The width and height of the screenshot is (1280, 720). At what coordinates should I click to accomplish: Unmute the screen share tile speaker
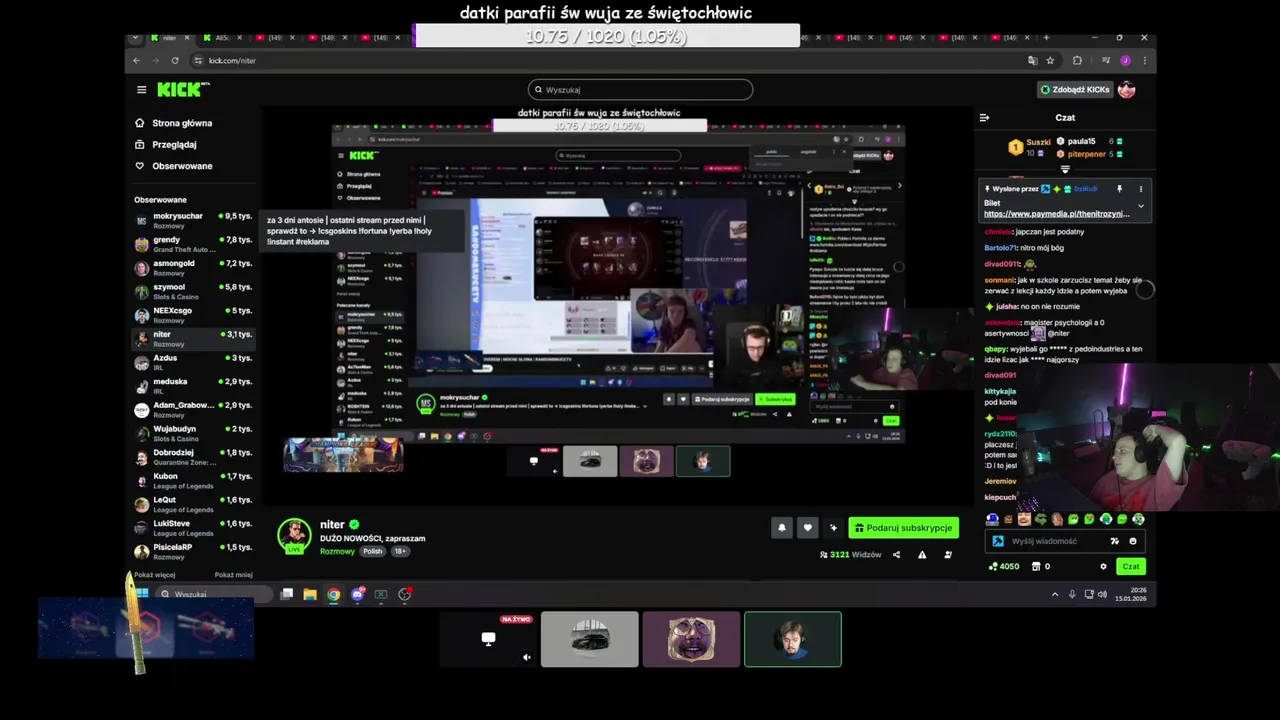[526, 657]
